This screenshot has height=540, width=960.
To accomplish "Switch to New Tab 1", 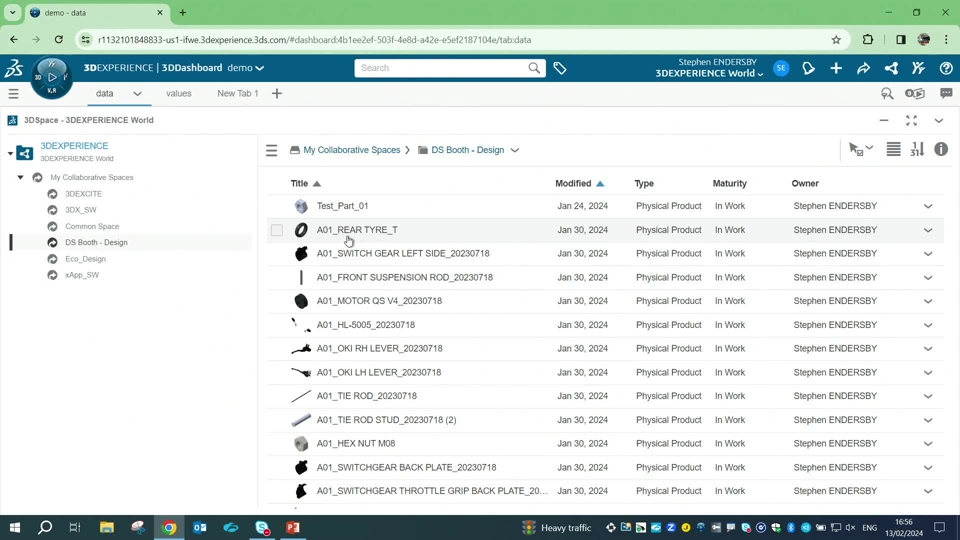I will point(238,94).
